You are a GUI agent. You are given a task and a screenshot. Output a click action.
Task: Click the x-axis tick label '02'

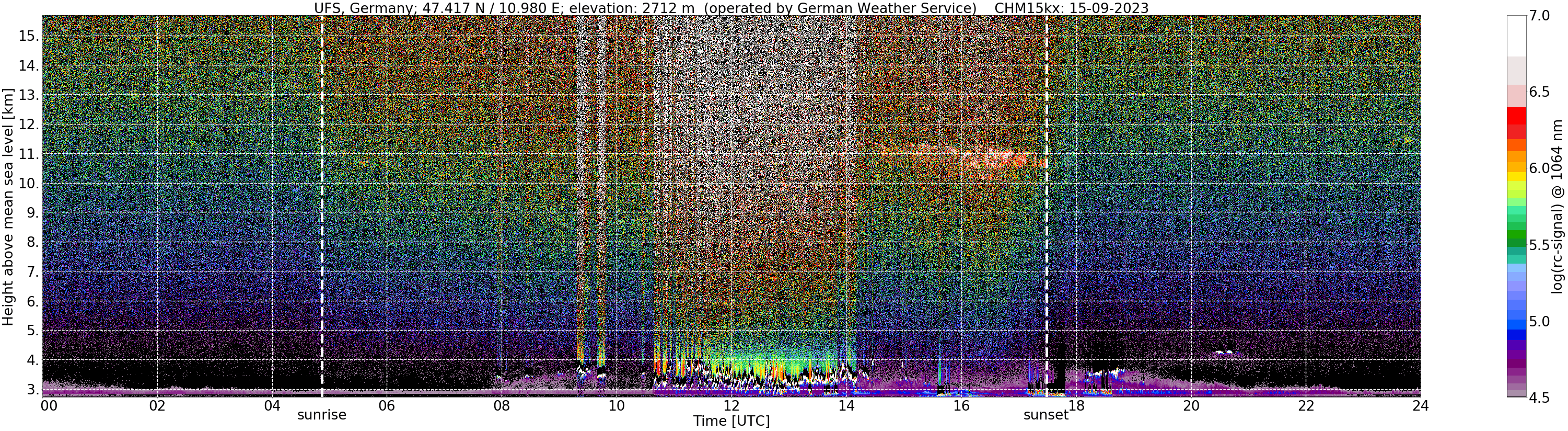[158, 405]
